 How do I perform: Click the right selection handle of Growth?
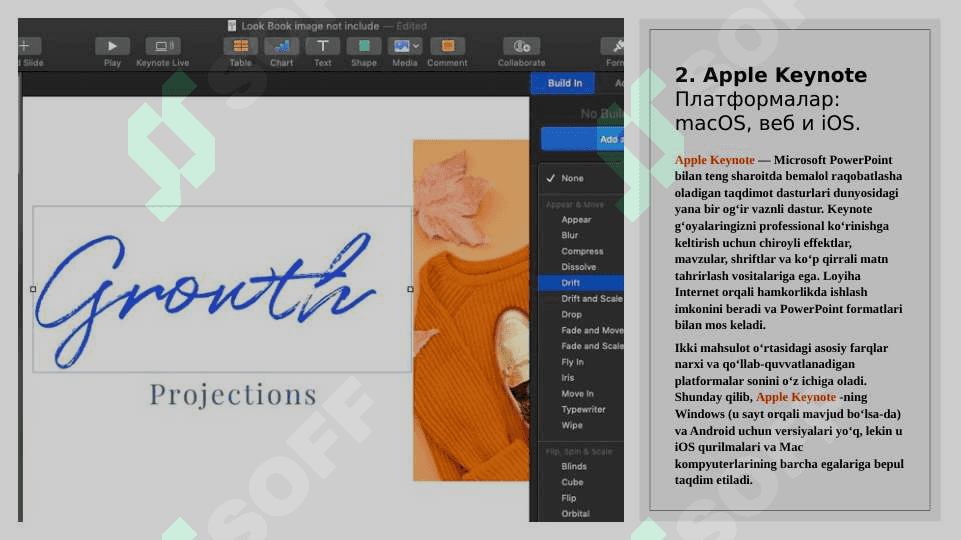coord(410,289)
